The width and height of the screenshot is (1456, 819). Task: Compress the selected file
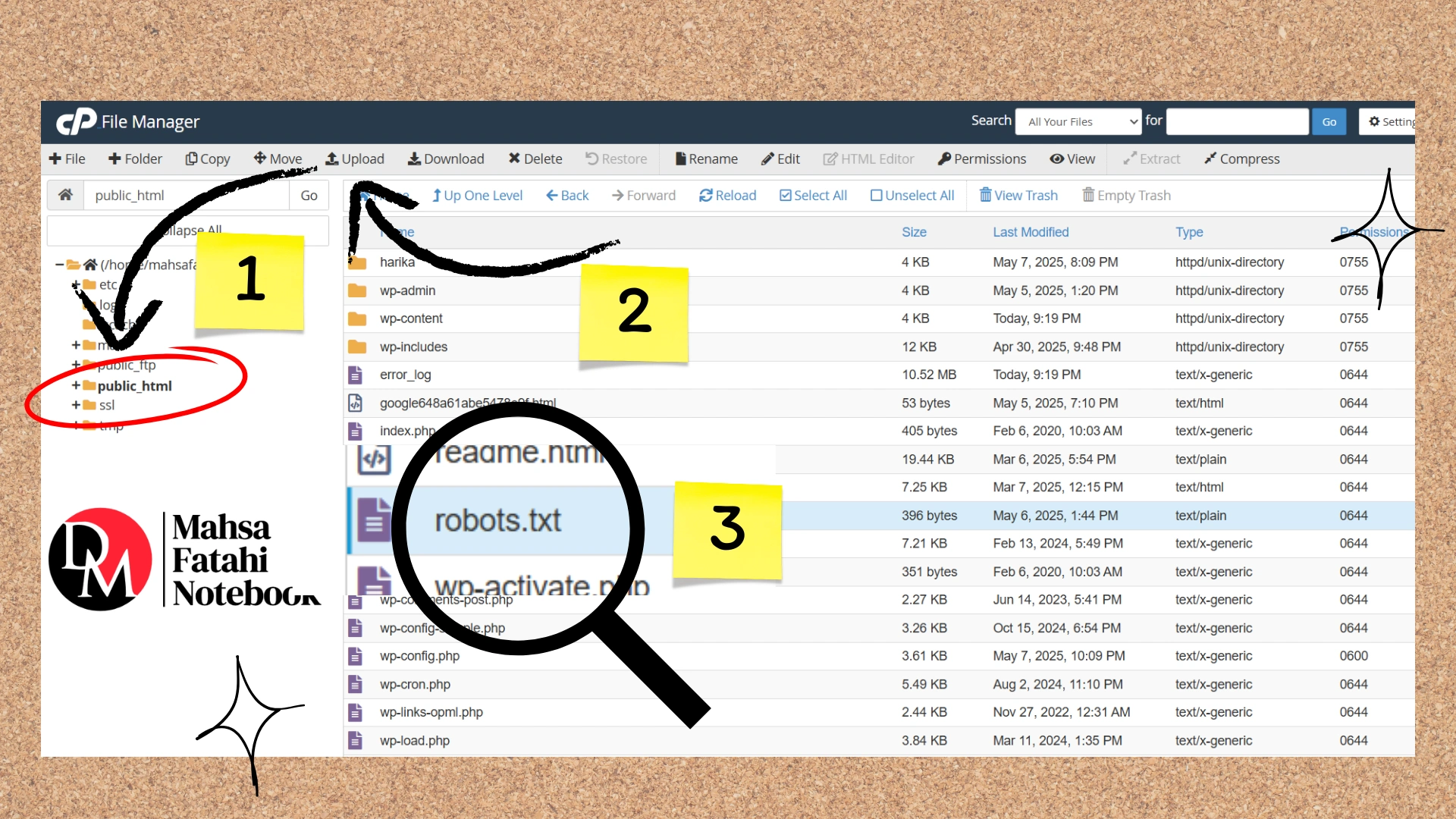[x=1242, y=158]
